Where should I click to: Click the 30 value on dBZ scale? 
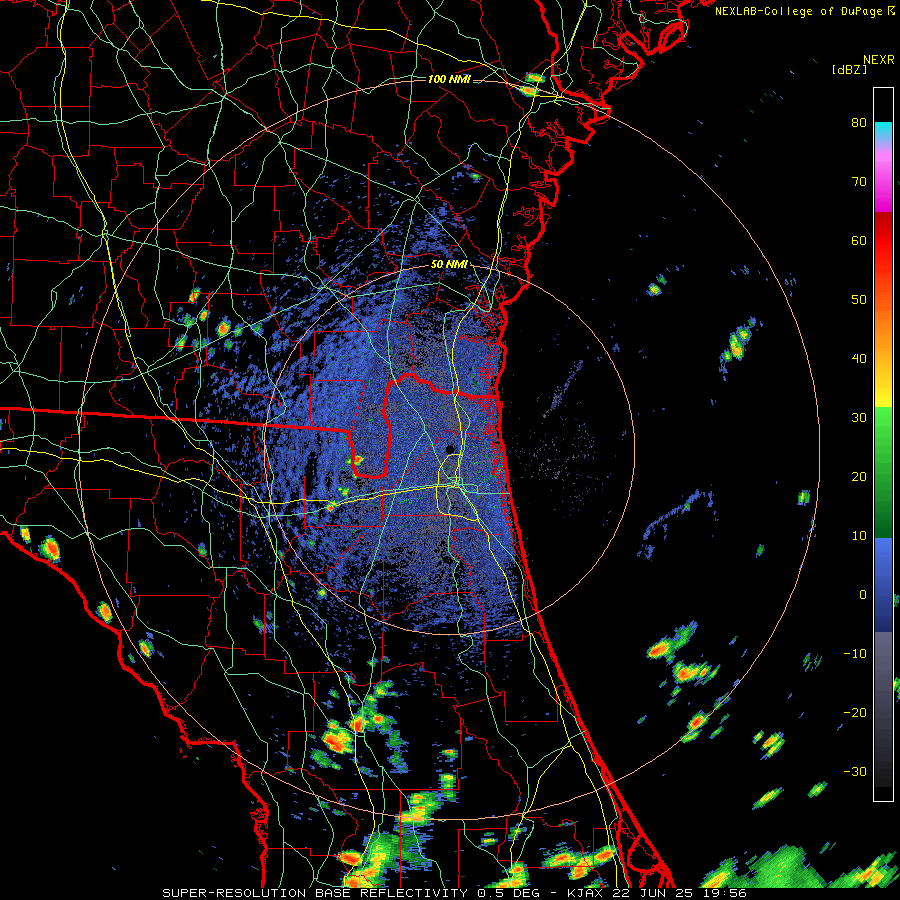859,418
